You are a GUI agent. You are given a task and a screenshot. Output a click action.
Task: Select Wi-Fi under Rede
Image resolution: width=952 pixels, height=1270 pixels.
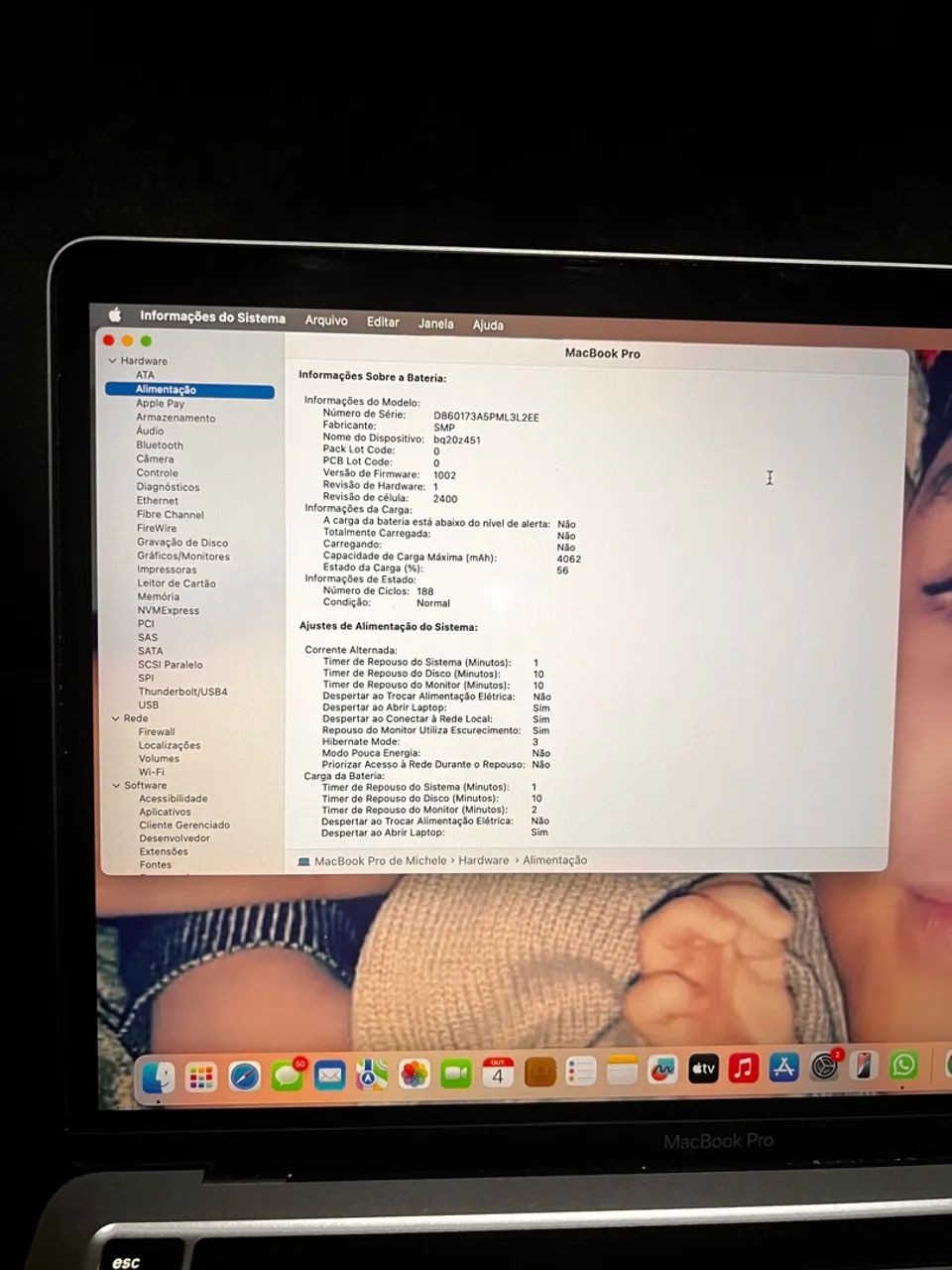152,772
